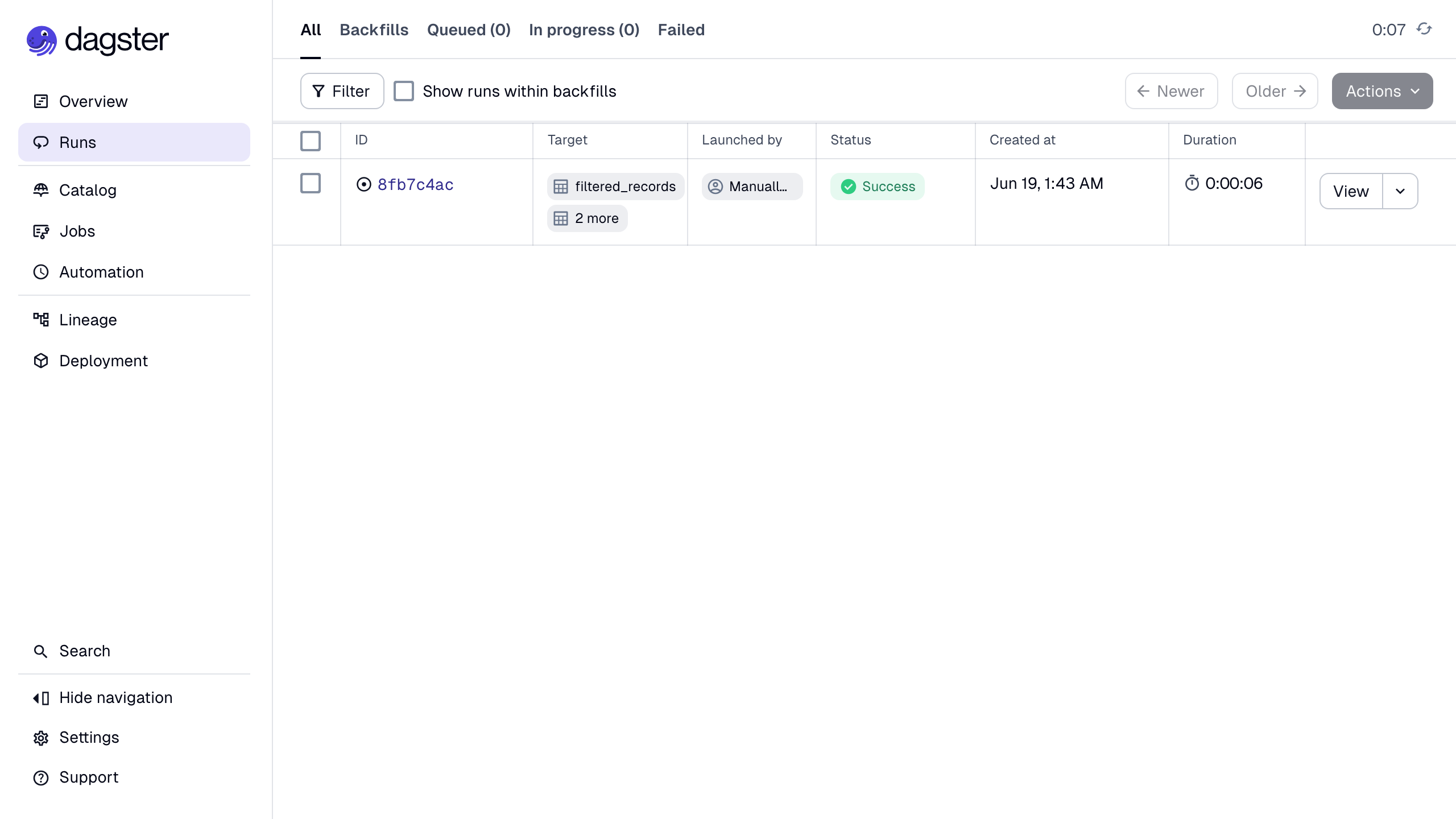The image size is (1456, 819).
Task: Click the Search magnifier icon
Action: pyautogui.click(x=41, y=651)
